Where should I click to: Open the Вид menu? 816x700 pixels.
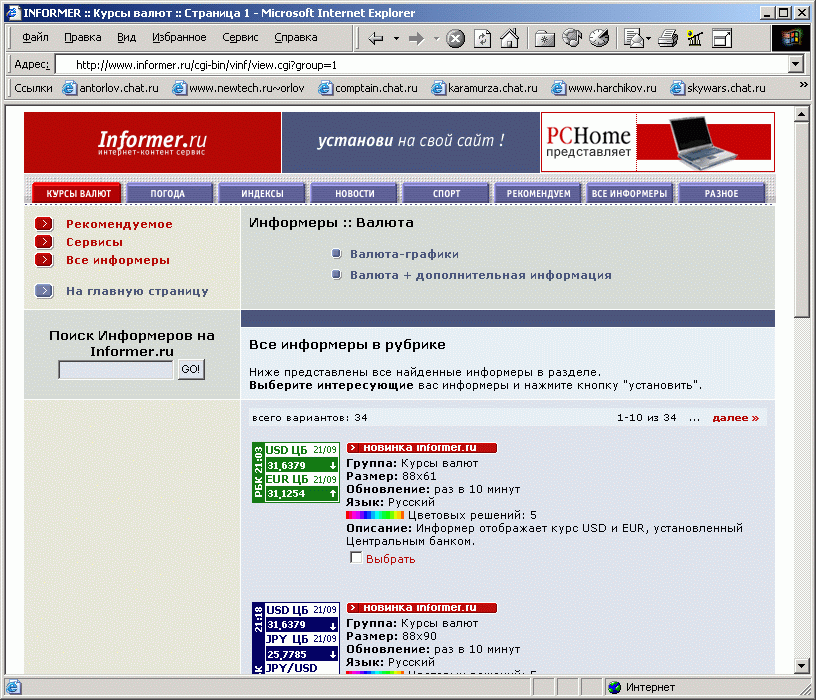(x=126, y=37)
